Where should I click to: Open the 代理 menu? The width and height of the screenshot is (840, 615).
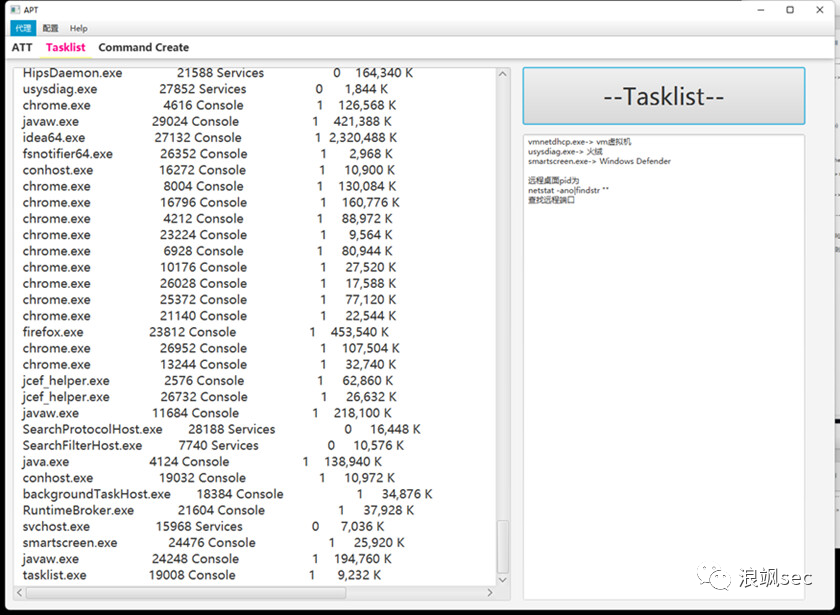coord(23,28)
